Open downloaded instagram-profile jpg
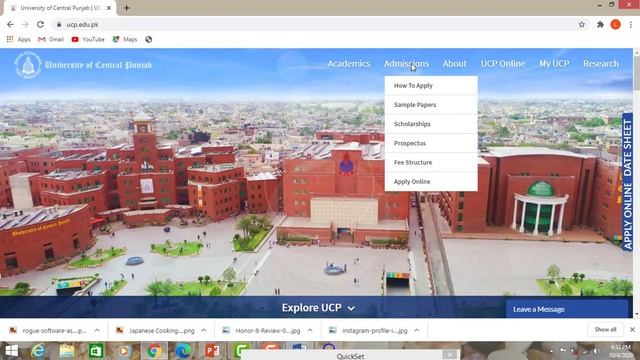 [x=369, y=330]
